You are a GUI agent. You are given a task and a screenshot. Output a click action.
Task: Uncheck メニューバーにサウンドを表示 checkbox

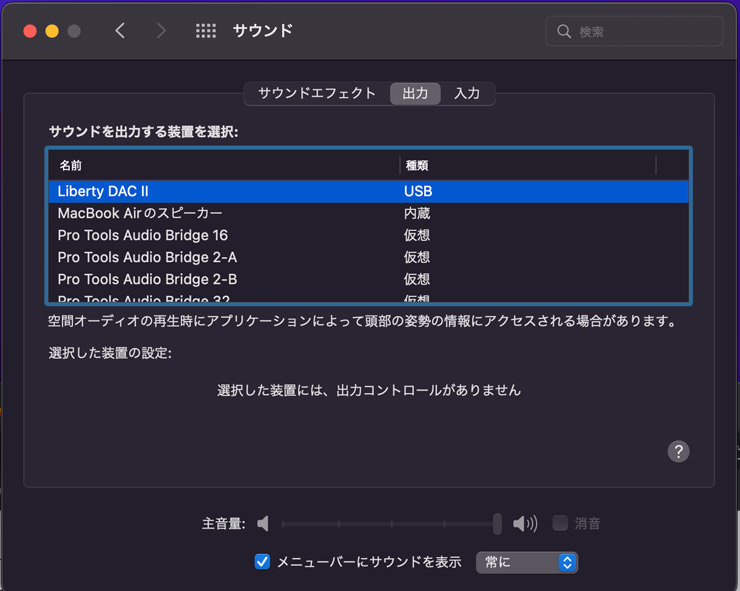tap(262, 562)
